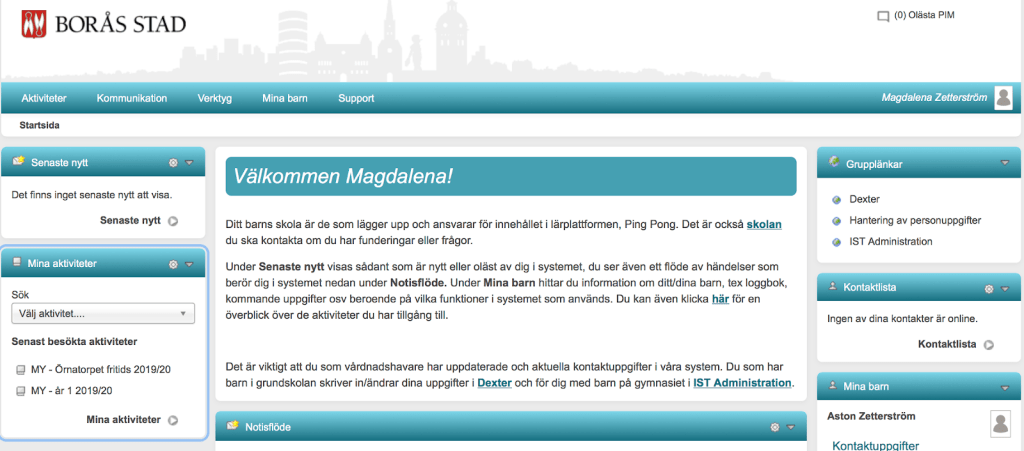The height and width of the screenshot is (451, 1024).
Task: Click the Borås Stad logo
Action: click(103, 24)
